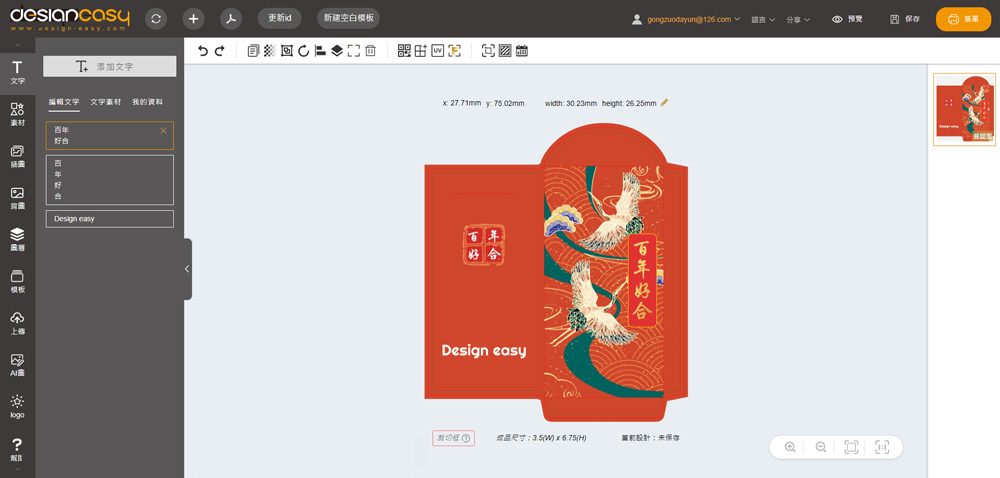Expand the 語言 language dropdown

[763, 19]
